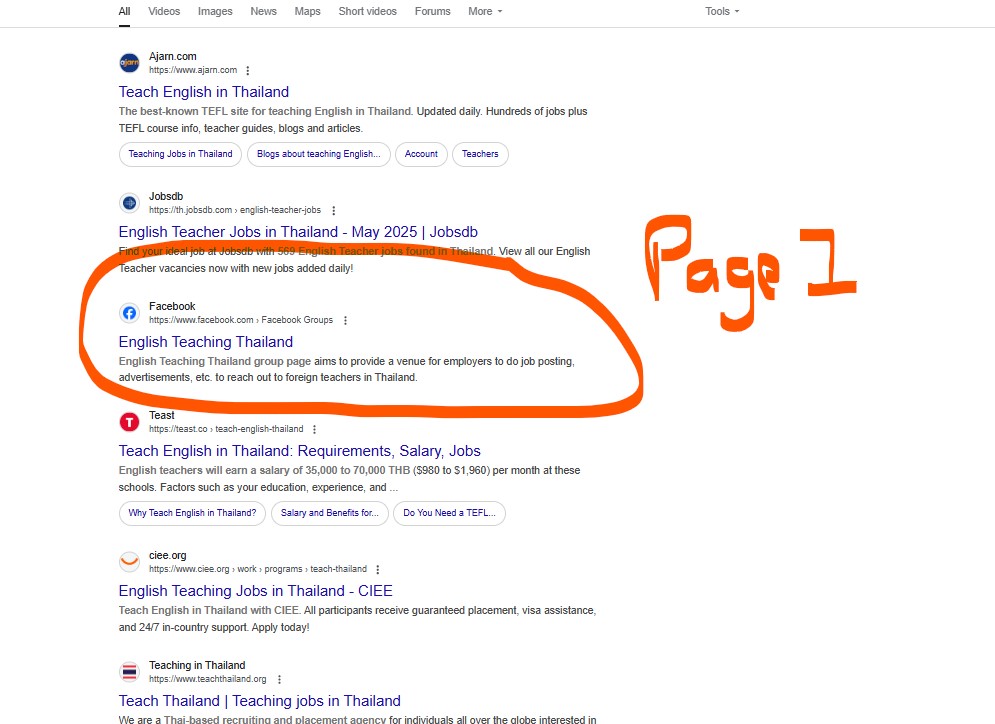The width and height of the screenshot is (995, 724).
Task: Expand the More search filter dropdown
Action: [x=485, y=11]
